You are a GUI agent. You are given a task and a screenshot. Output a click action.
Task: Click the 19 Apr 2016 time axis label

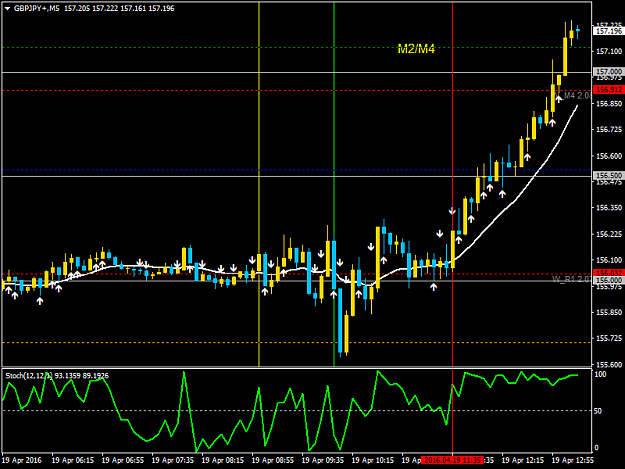(x=22, y=460)
